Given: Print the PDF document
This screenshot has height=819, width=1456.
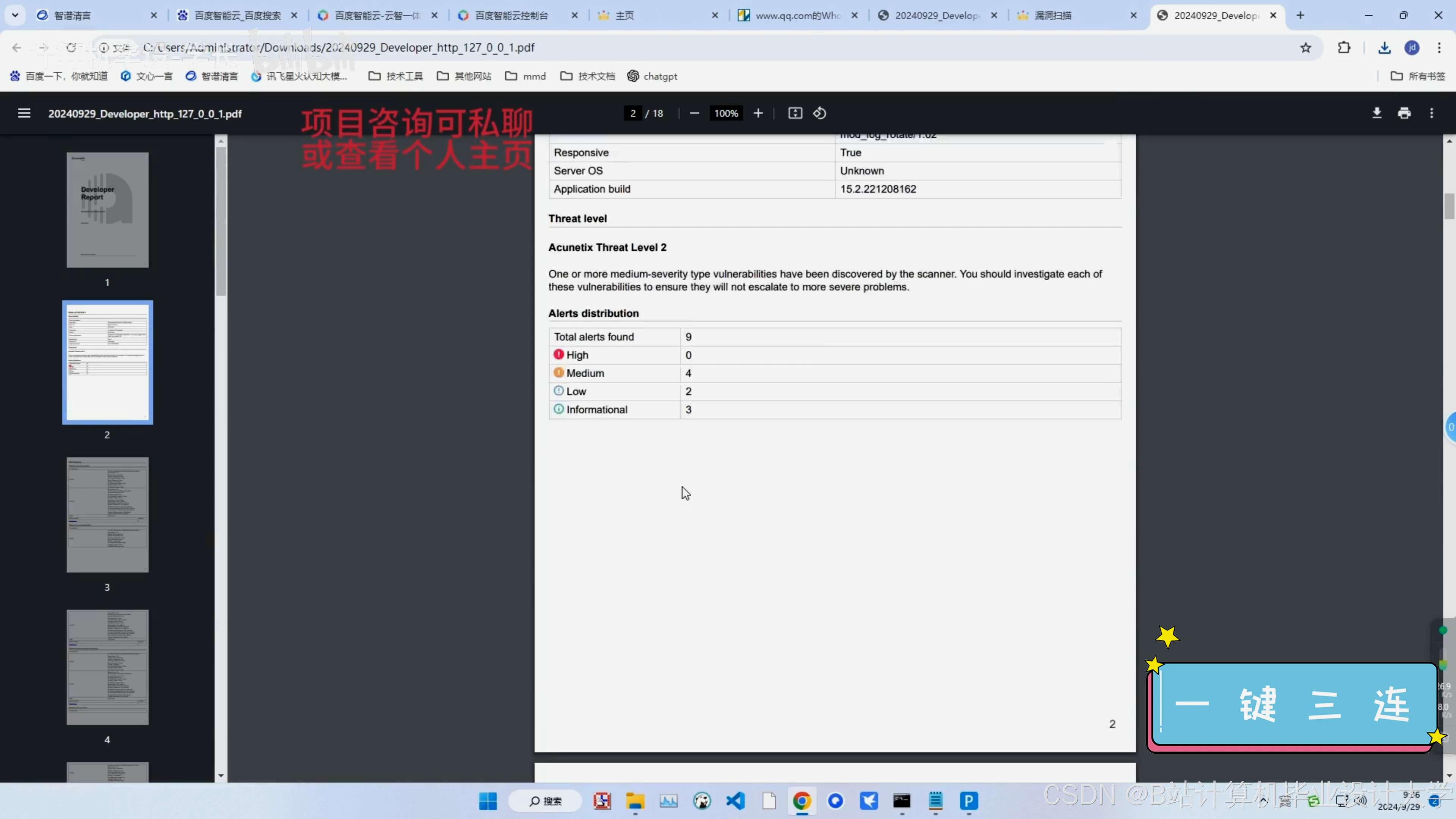Looking at the screenshot, I should [x=1404, y=113].
